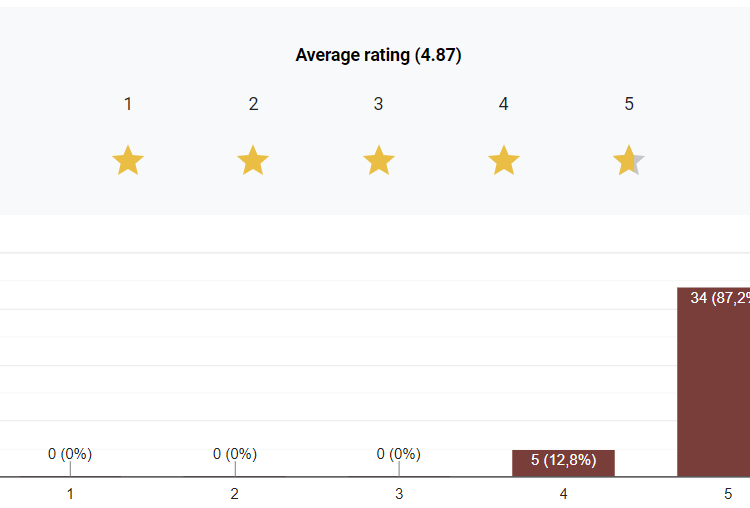
Task: Click the 0 (0%) label above rating 1
Action: coord(70,454)
